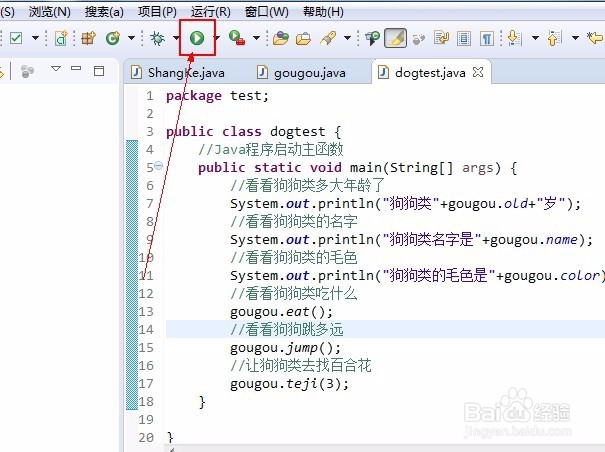Click line number 7 in gutter
Screen dimensions: 605x452
[x=150, y=203]
